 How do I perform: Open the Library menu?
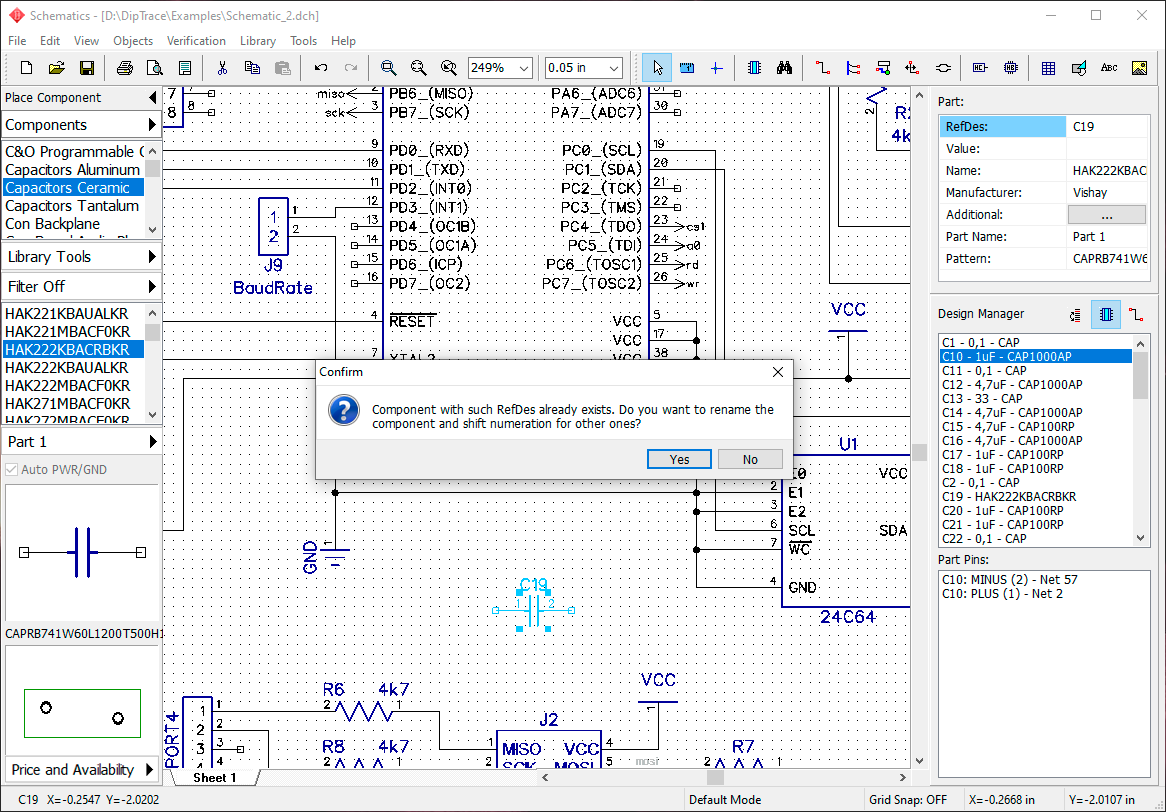pyautogui.click(x=258, y=41)
